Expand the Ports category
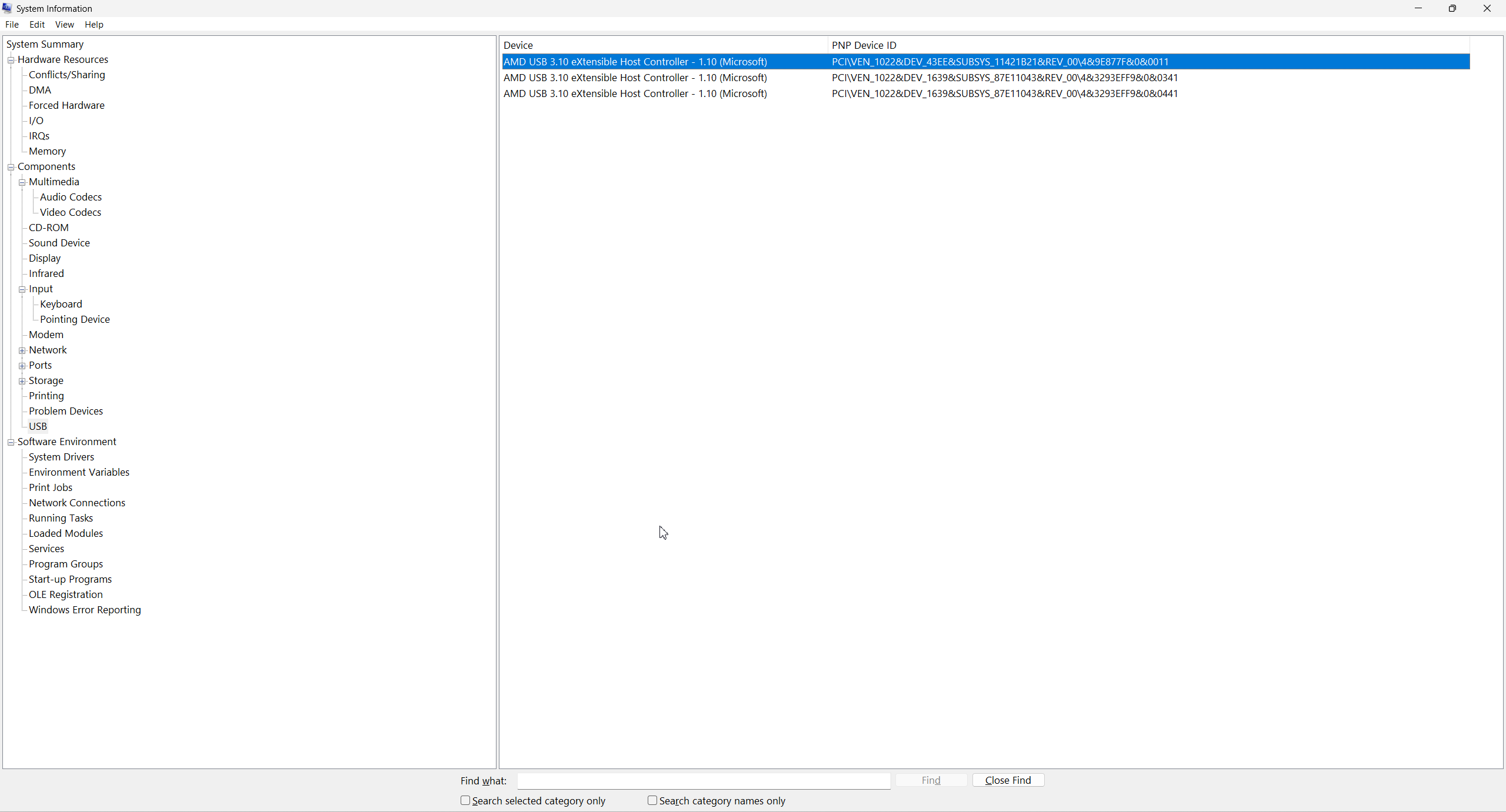Viewport: 1506px width, 812px height. pos(22,366)
